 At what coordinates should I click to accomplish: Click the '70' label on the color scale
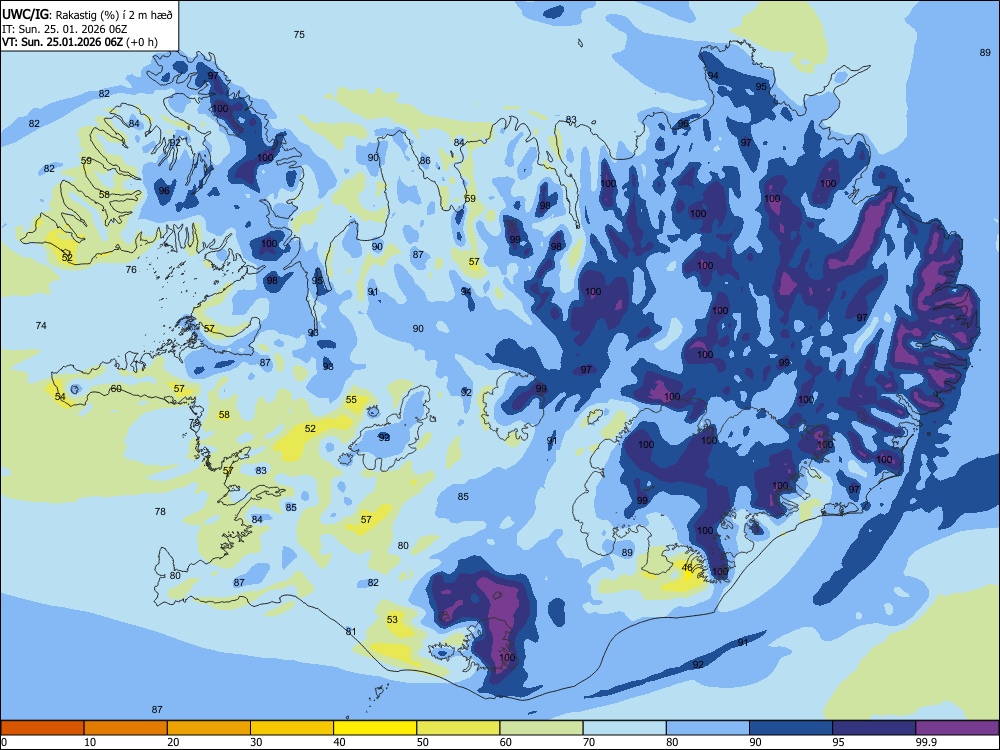589,742
